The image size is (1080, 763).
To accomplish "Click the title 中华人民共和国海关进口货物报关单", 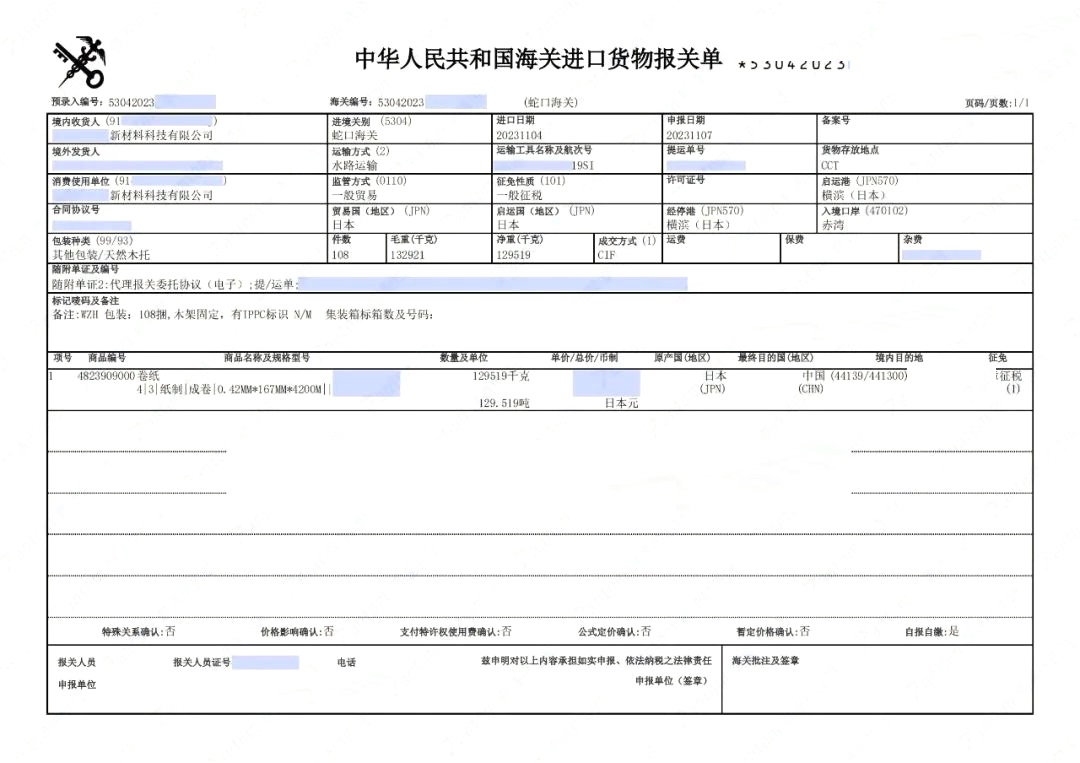I will pyautogui.click(x=538, y=59).
